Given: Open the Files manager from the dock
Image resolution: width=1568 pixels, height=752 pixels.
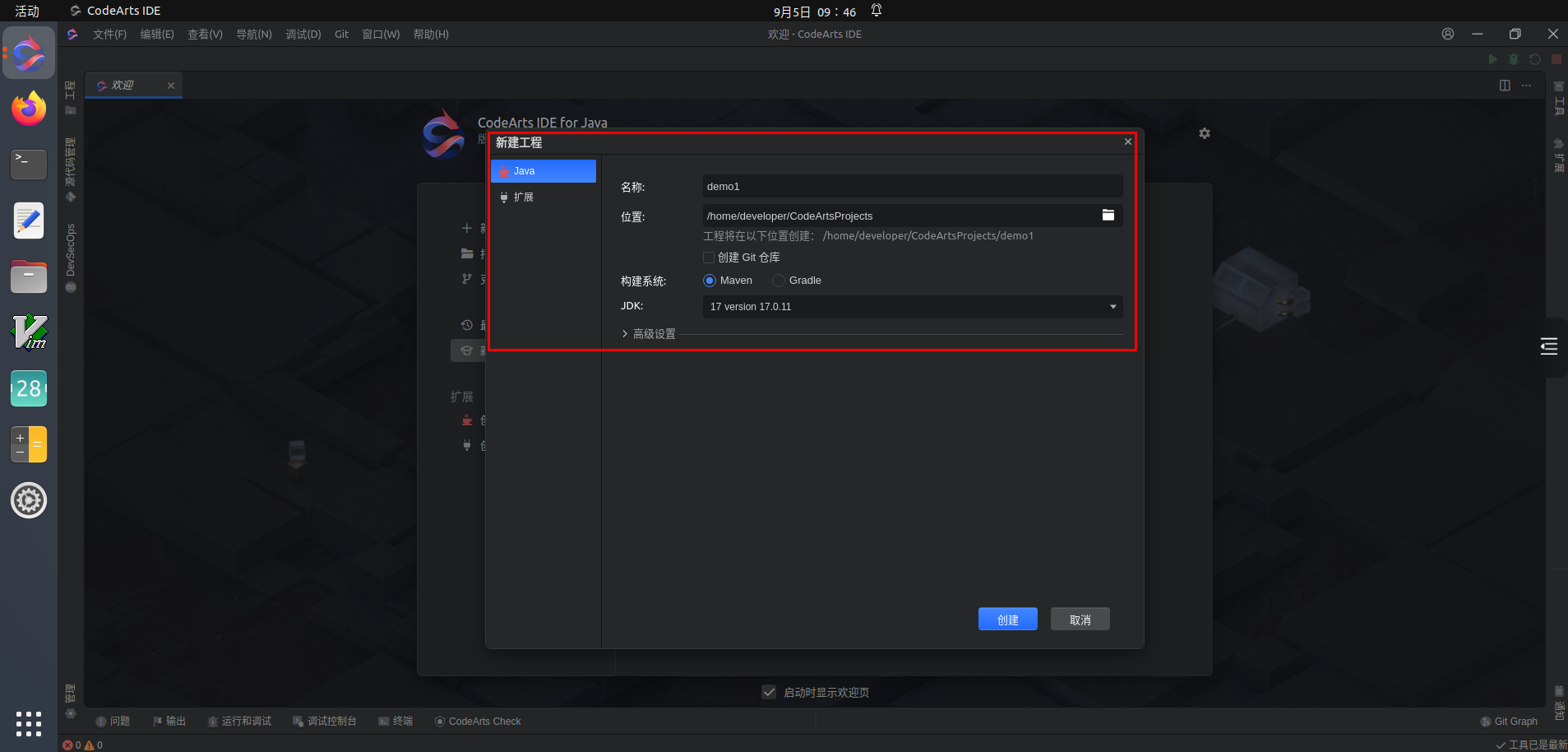Looking at the screenshot, I should coord(29,276).
